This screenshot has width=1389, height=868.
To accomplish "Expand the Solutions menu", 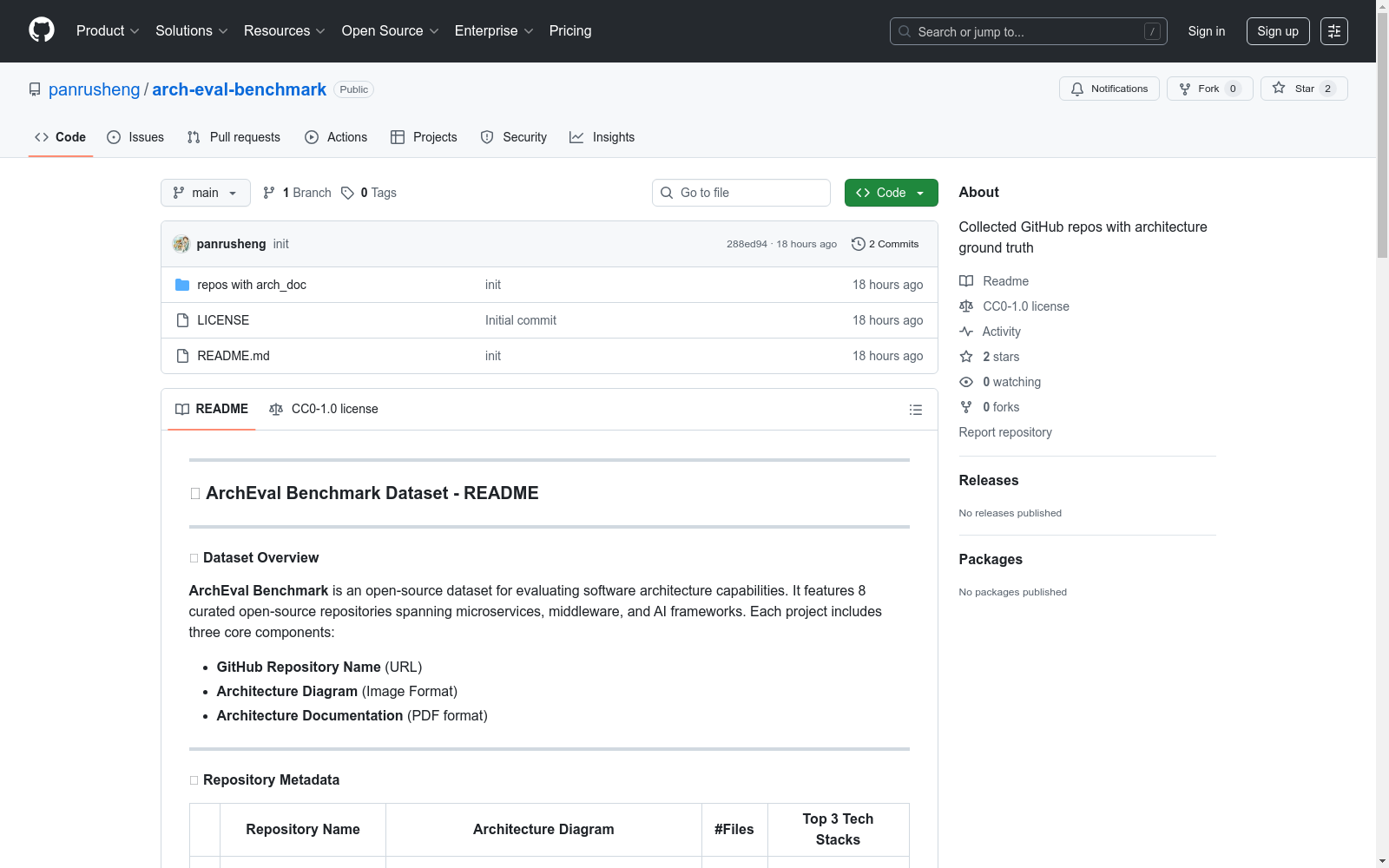I will [x=192, y=31].
